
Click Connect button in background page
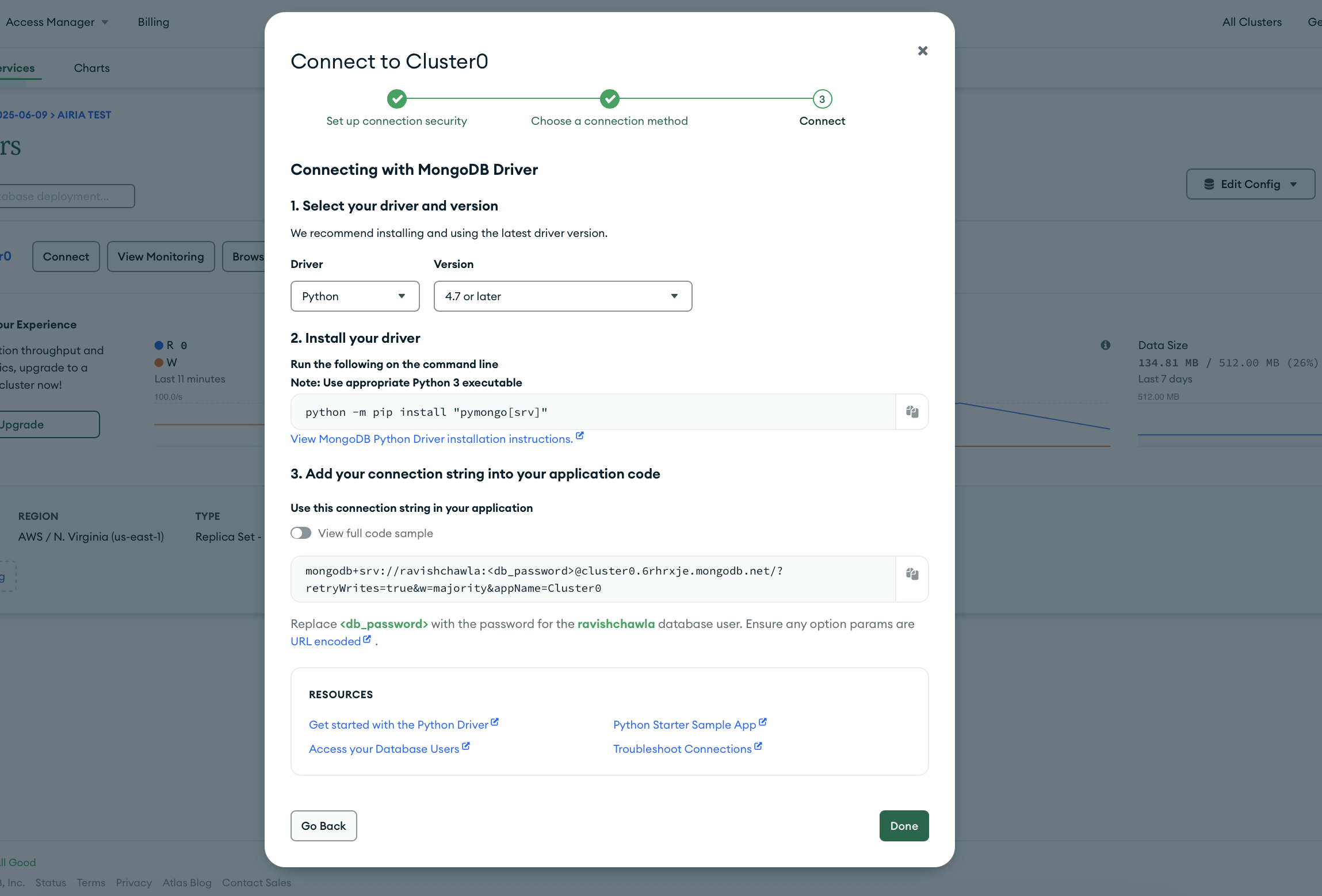(x=66, y=256)
